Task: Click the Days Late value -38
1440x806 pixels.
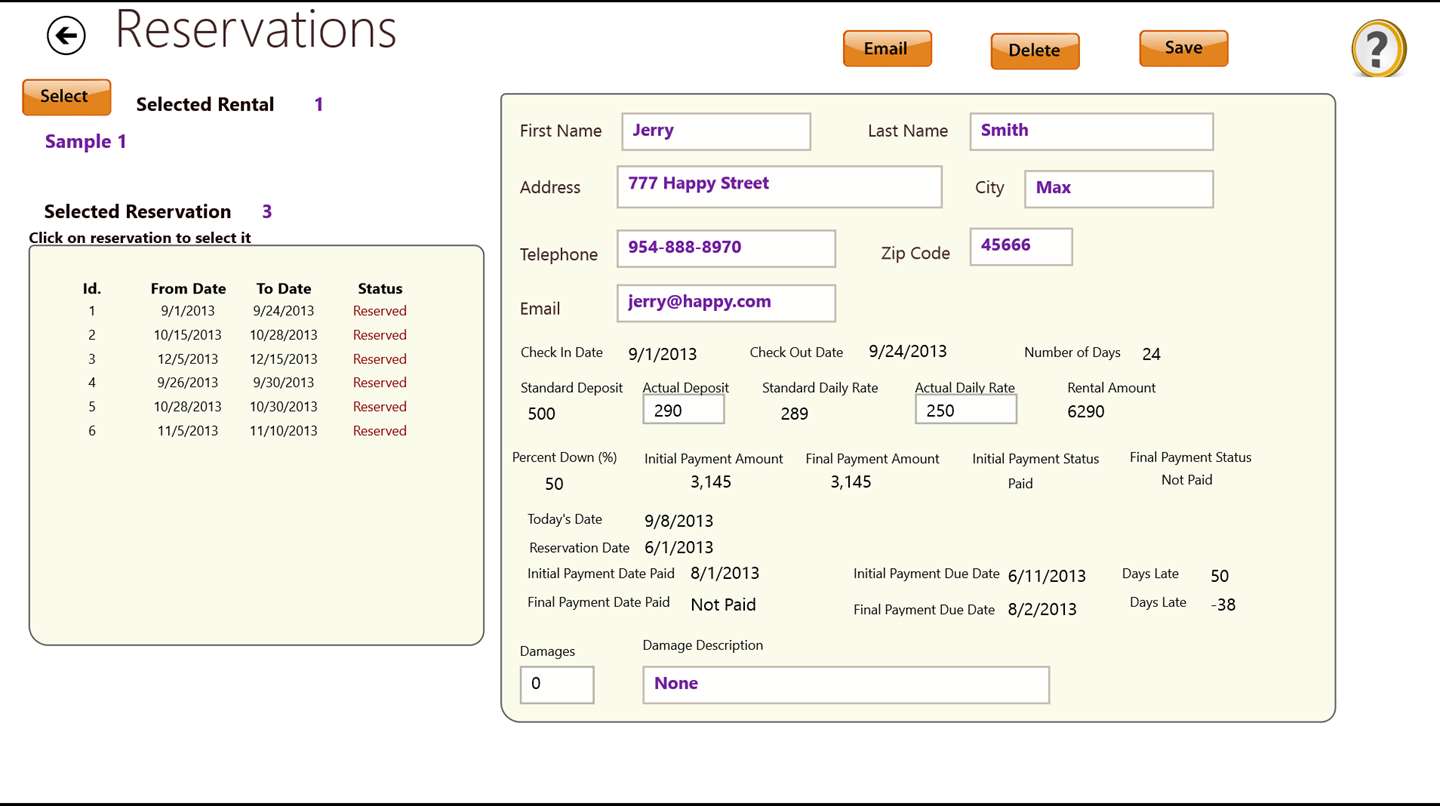Action: coord(1223,605)
